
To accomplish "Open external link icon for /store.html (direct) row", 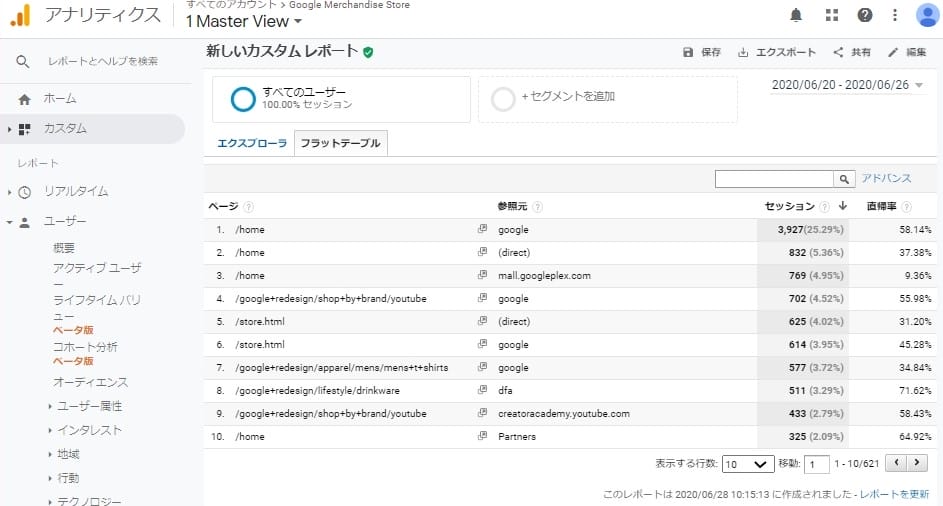I will [482, 321].
